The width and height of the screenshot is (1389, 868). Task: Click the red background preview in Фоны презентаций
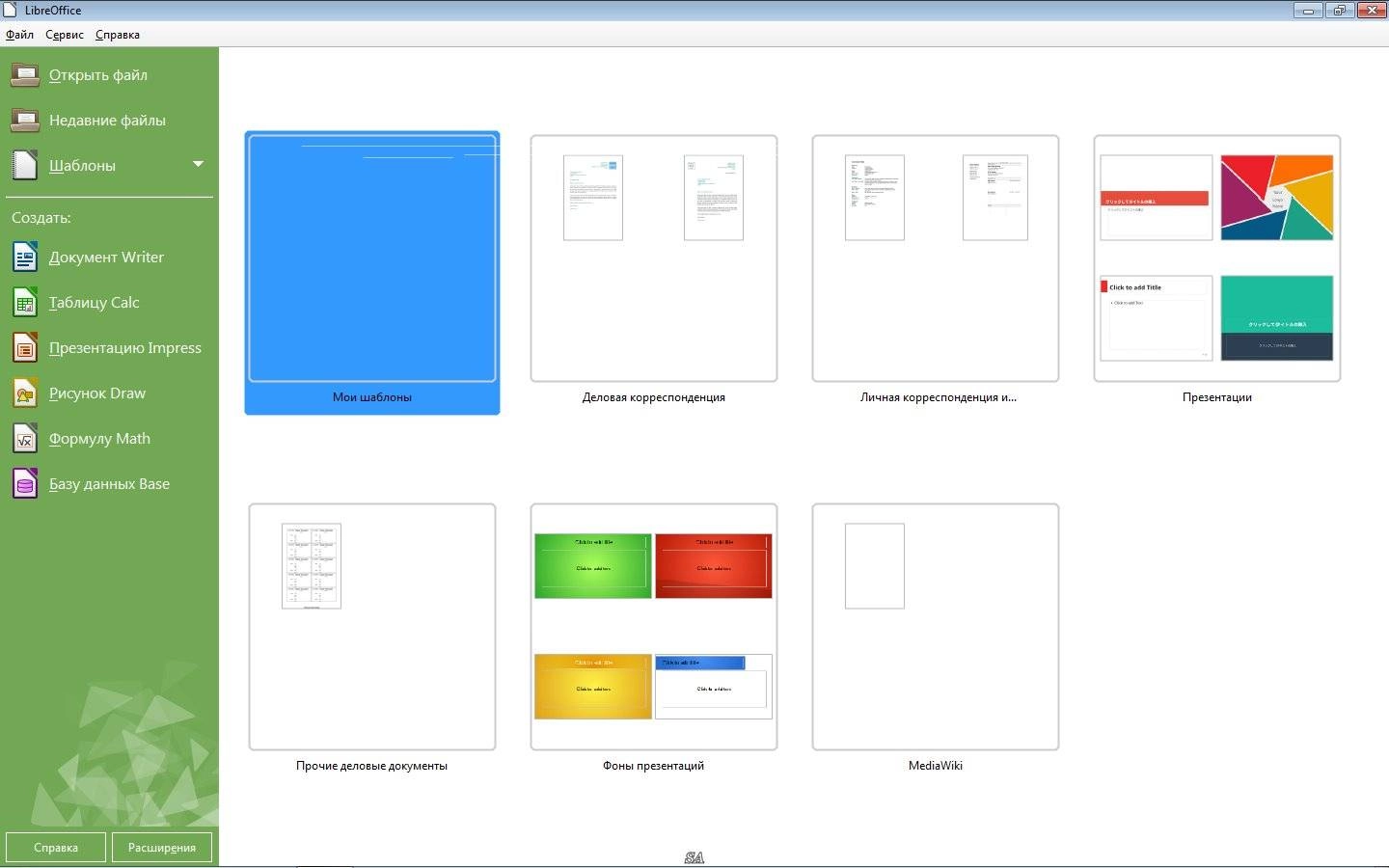(x=714, y=566)
